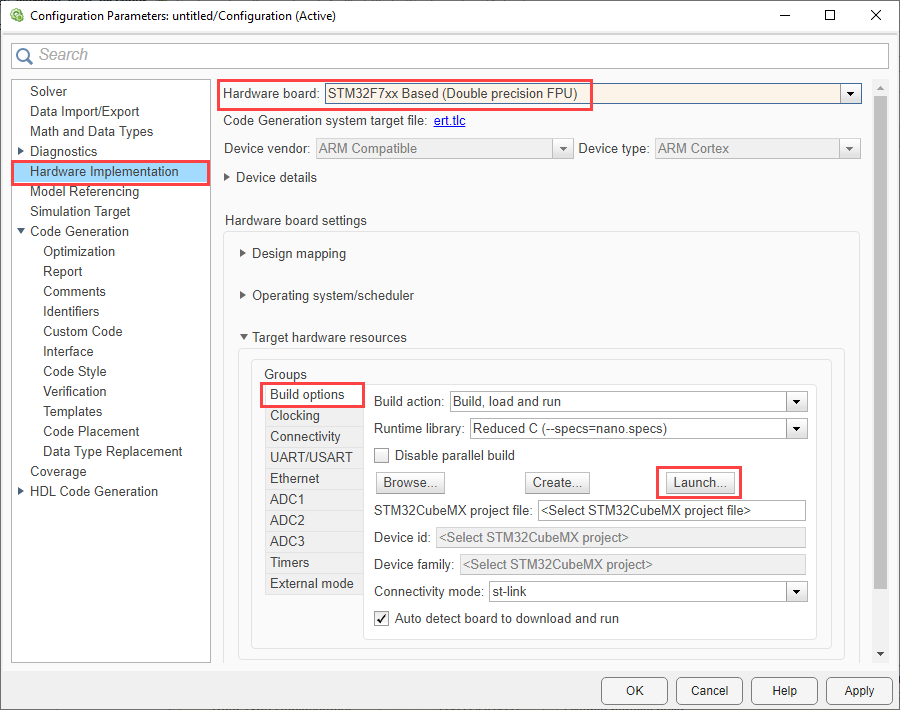Click the Launch... button
The image size is (900, 710).
point(698,482)
